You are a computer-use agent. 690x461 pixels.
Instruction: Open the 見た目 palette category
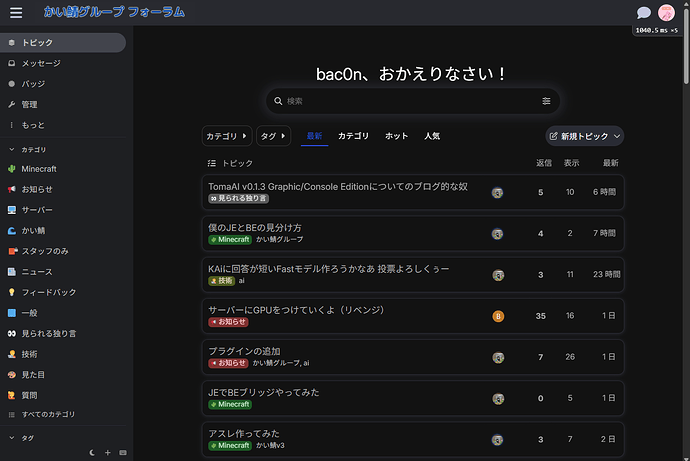(x=63, y=375)
